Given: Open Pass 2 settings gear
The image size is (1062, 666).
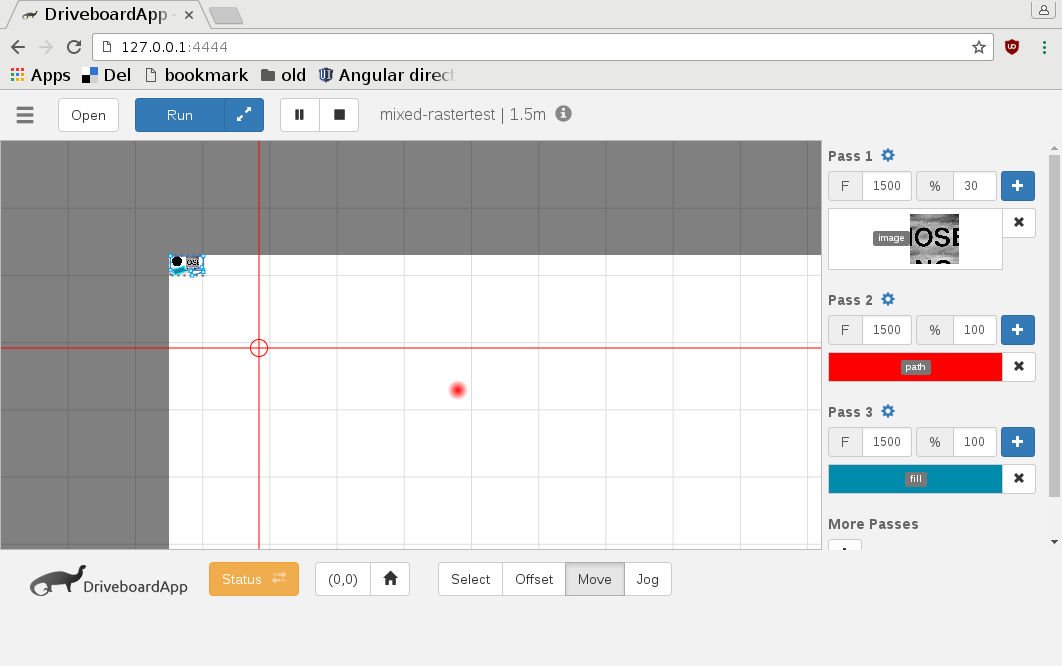Looking at the screenshot, I should point(887,300).
